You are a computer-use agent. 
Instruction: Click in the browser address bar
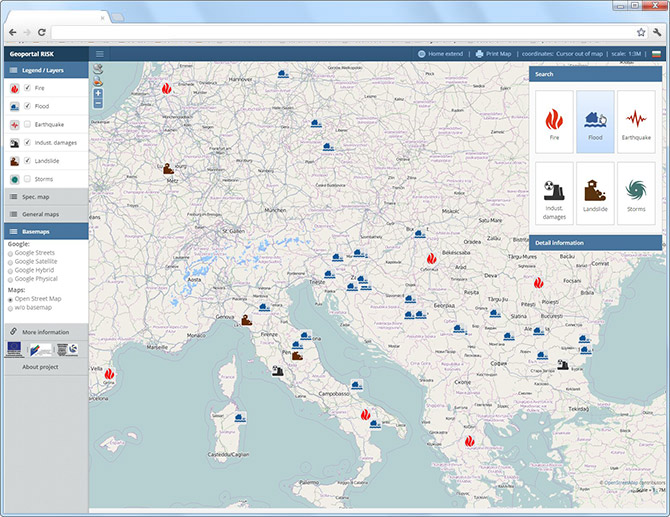pyautogui.click(x=342, y=32)
